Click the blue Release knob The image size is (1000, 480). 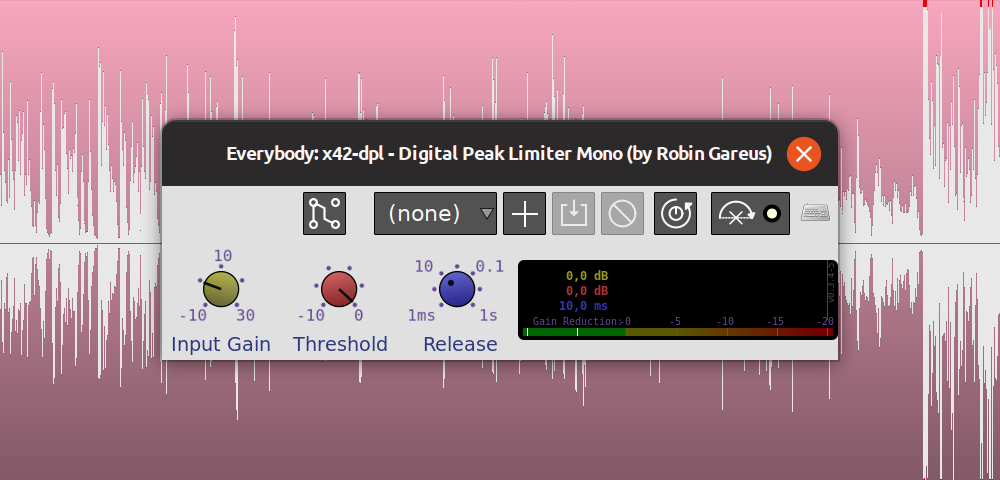(457, 289)
